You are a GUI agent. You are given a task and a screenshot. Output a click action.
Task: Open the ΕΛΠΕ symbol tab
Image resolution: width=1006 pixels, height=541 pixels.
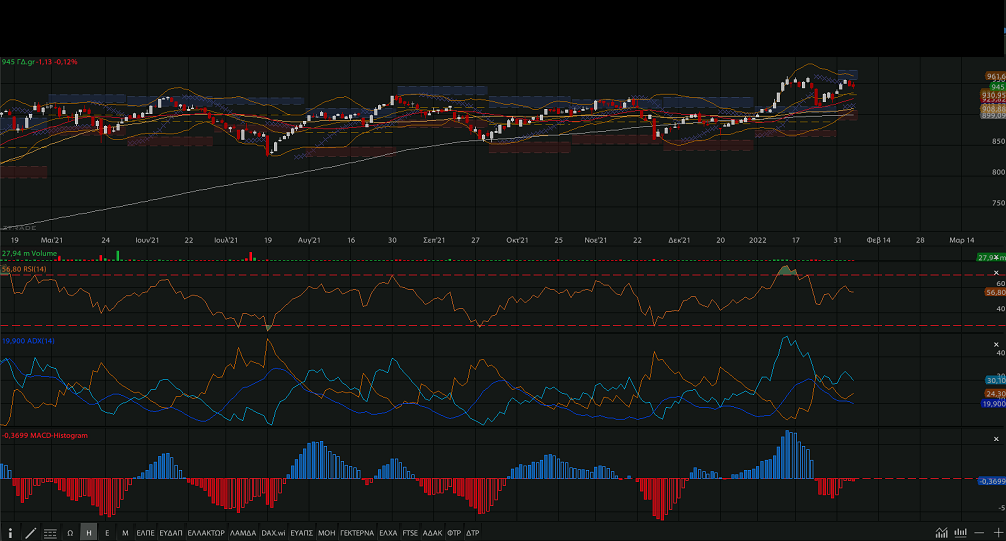tap(146, 533)
